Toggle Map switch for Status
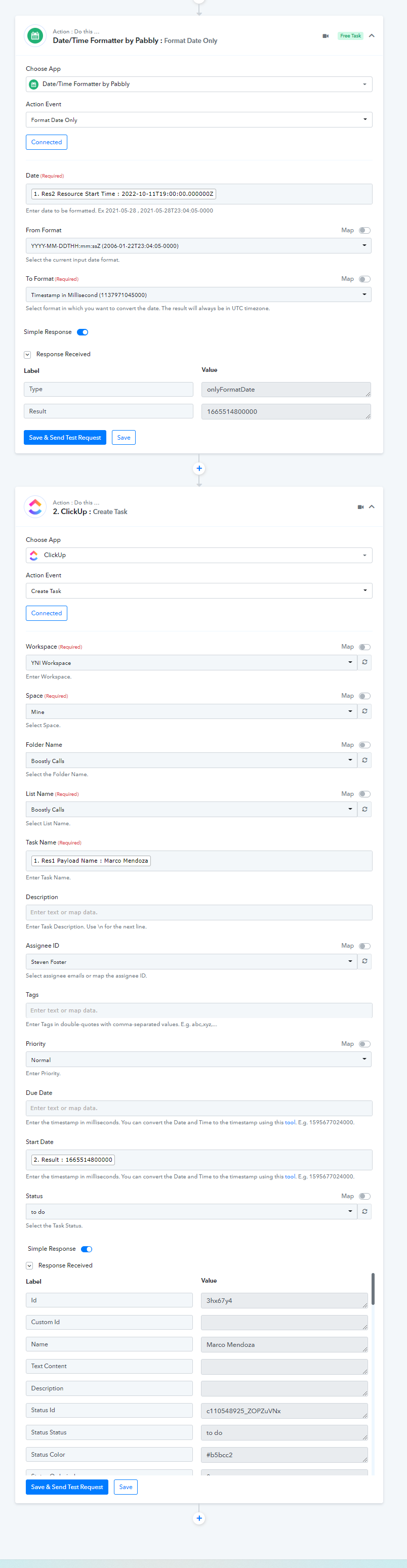The height and width of the screenshot is (1568, 407). [364, 1197]
